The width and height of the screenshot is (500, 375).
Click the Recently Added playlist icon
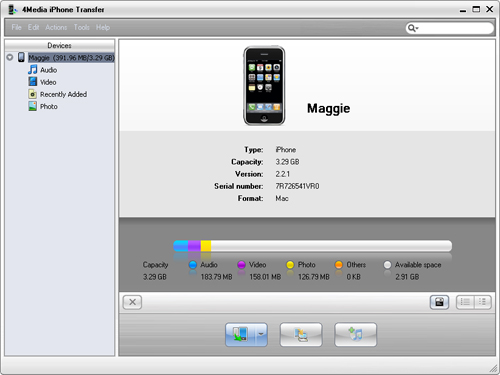click(32, 94)
